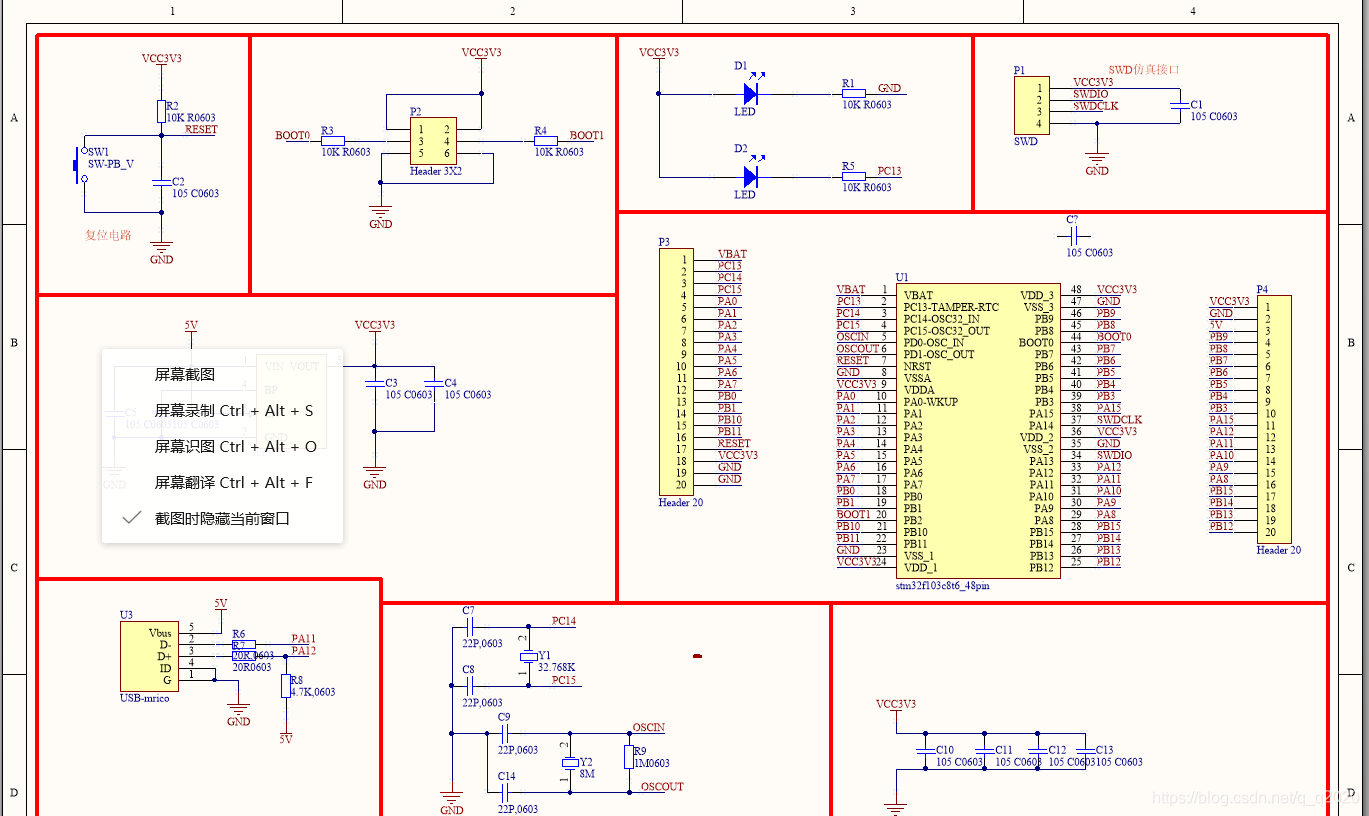Select the P4 Header 20 connector
The height and width of the screenshot is (816, 1369).
point(1276,419)
